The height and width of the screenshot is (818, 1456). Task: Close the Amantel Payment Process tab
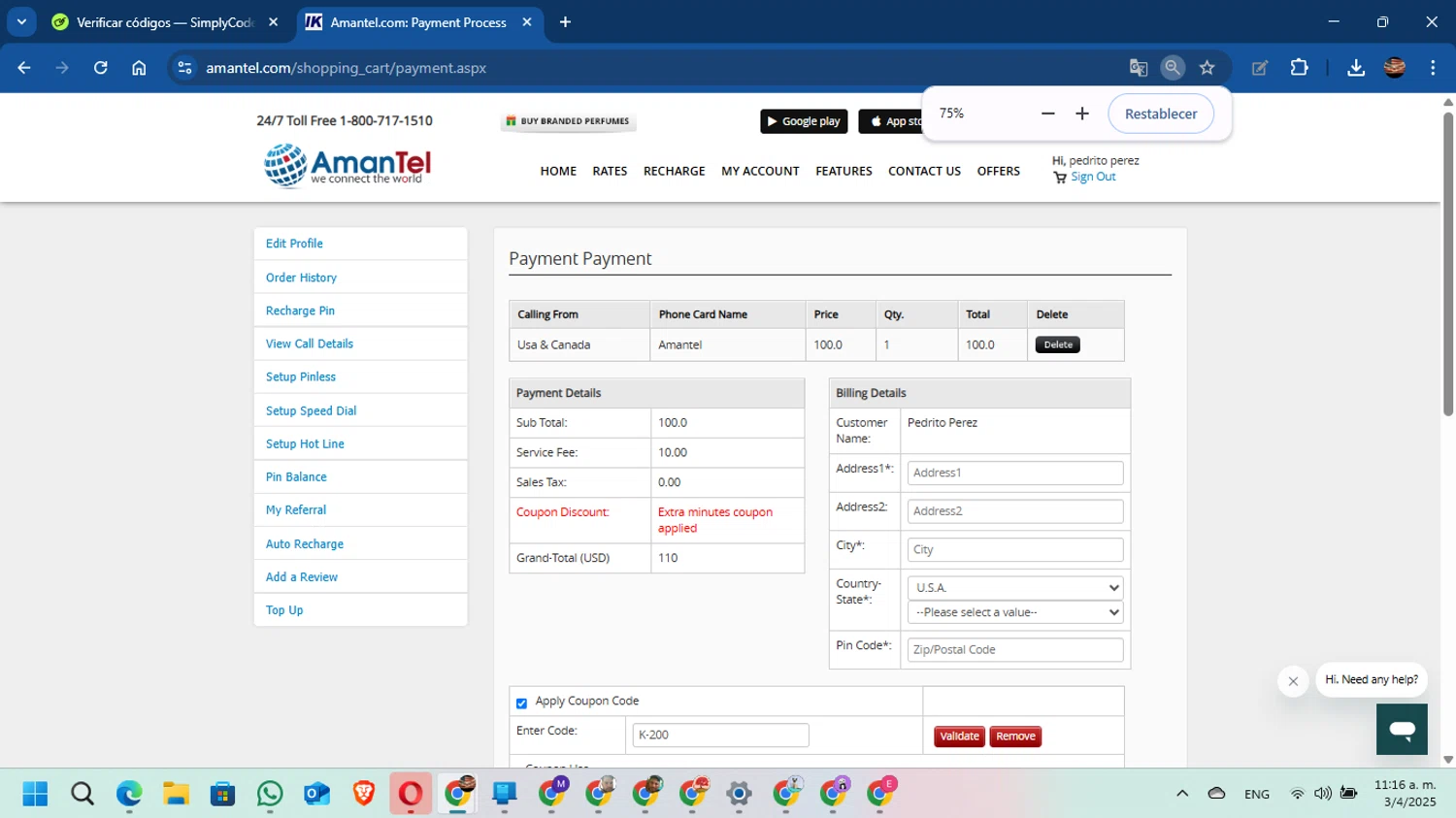point(527,21)
